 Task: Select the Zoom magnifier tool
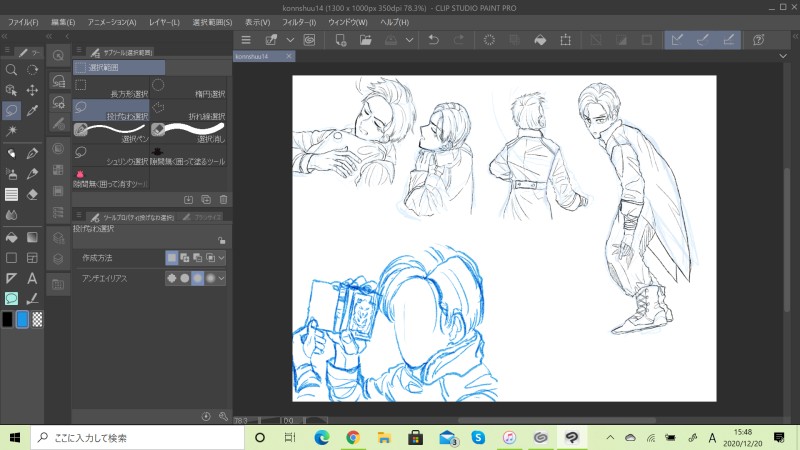point(11,70)
